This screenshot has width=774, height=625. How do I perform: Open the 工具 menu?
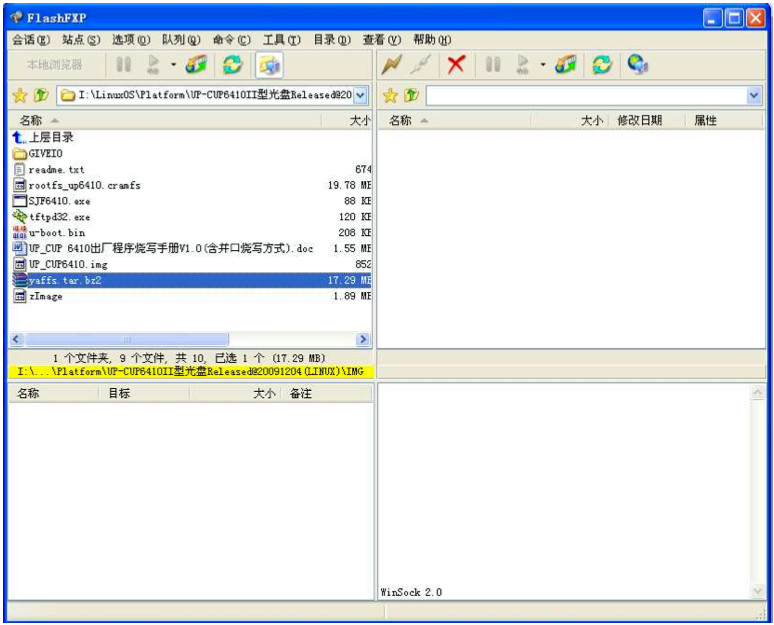point(281,40)
